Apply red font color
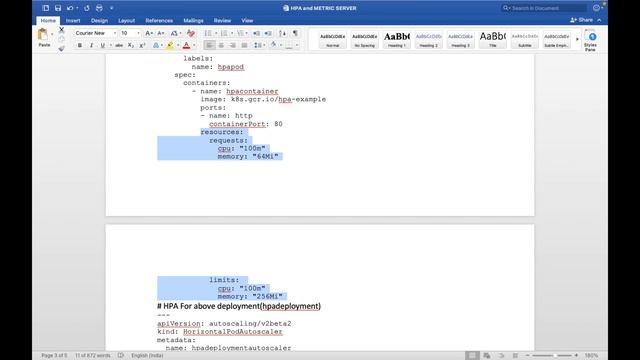640x360 pixels. coord(187,45)
